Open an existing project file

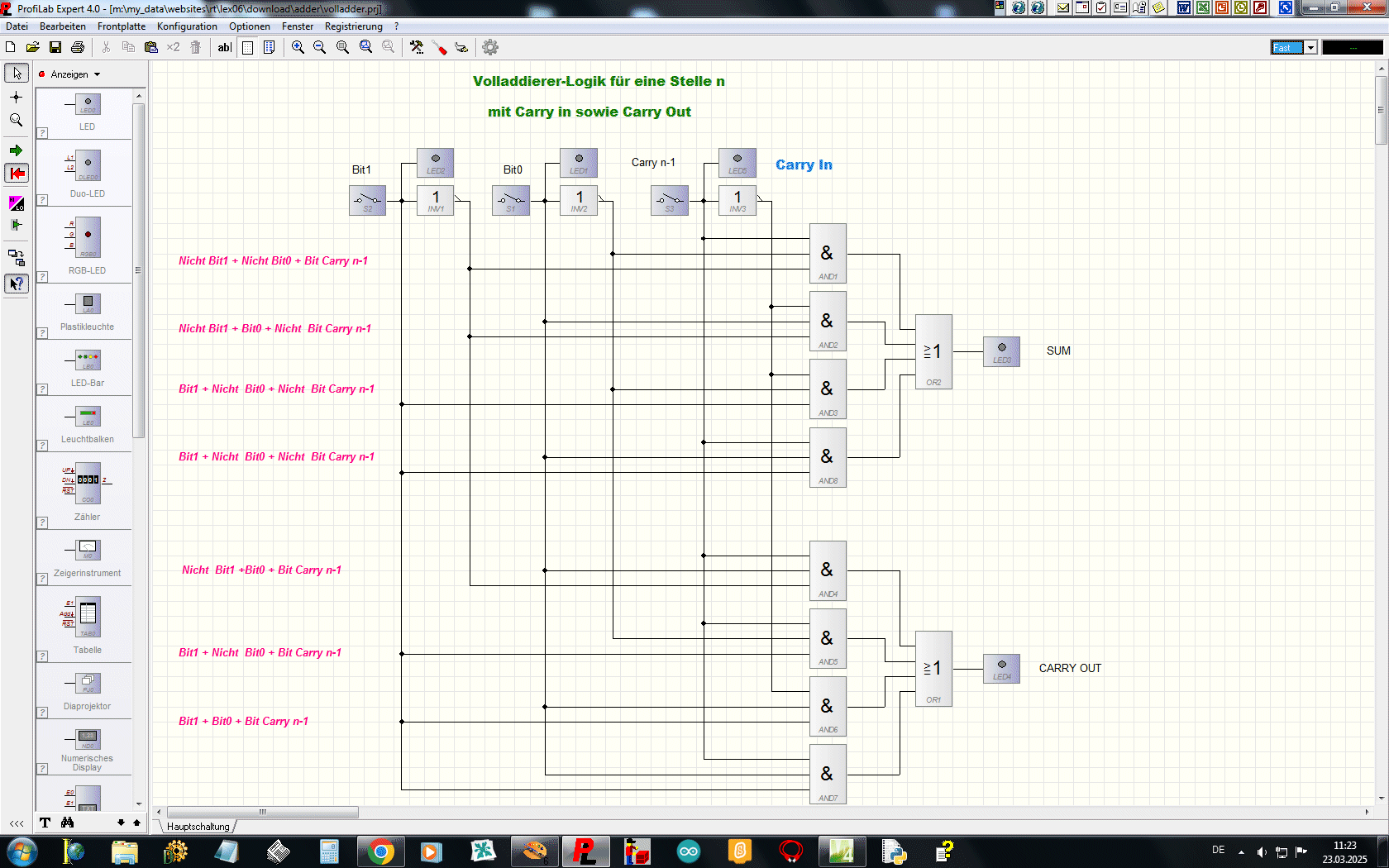[x=33, y=47]
